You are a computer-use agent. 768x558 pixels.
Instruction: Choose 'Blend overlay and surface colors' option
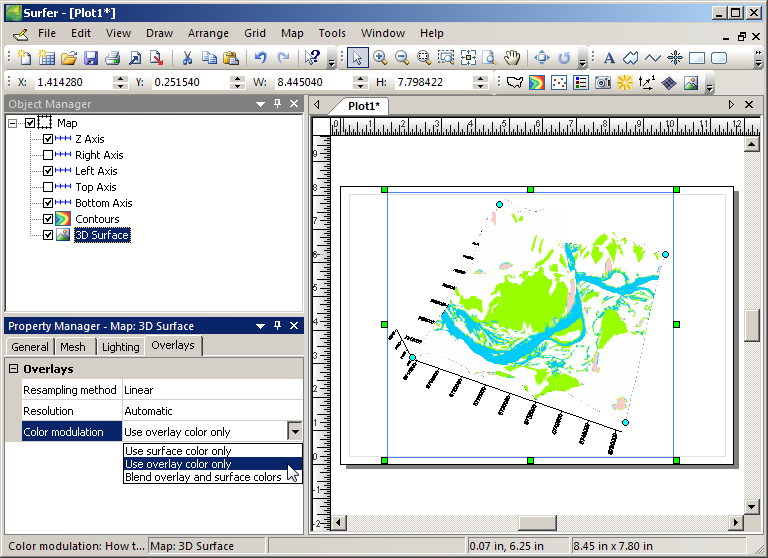[203, 477]
